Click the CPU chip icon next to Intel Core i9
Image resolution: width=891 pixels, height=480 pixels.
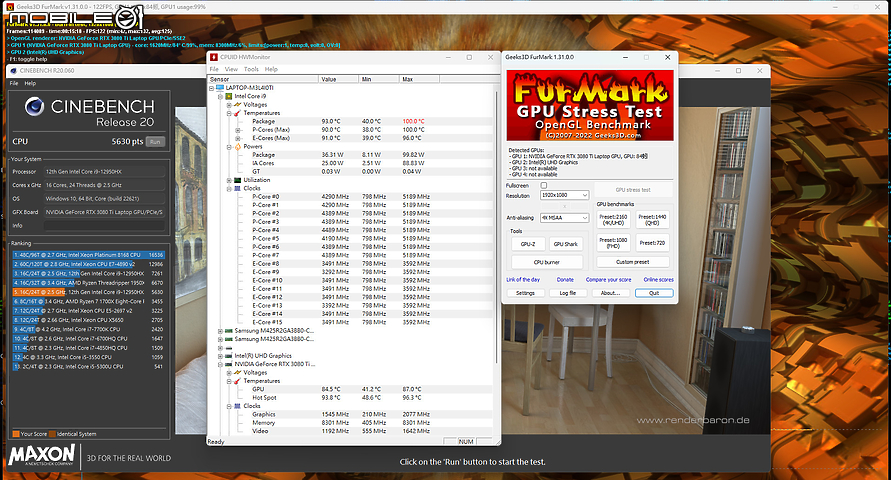(x=229, y=97)
